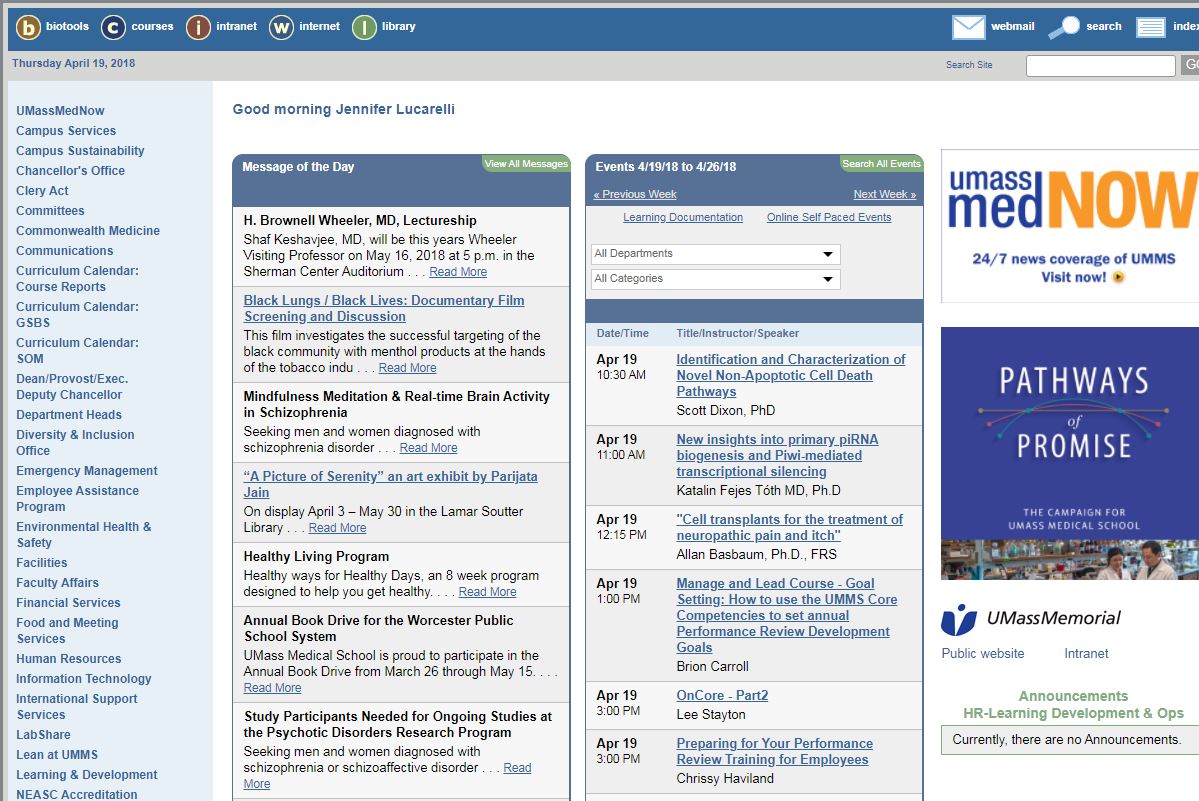1199x801 pixels.
Task: Open the All Categories dropdown
Action: 715,279
